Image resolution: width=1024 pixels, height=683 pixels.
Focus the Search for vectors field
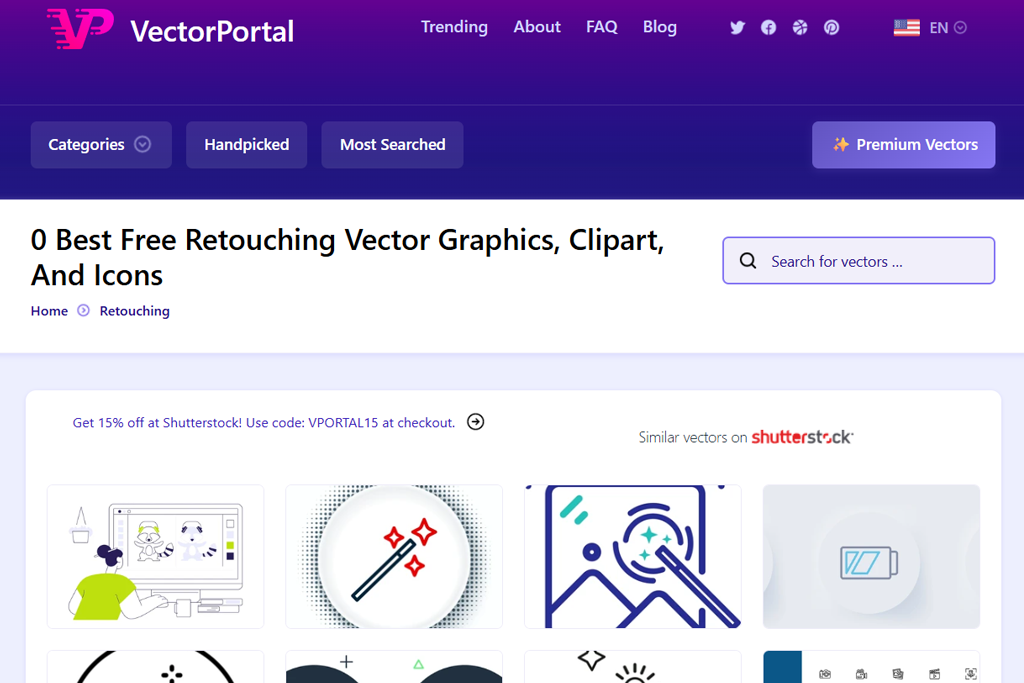tap(859, 261)
